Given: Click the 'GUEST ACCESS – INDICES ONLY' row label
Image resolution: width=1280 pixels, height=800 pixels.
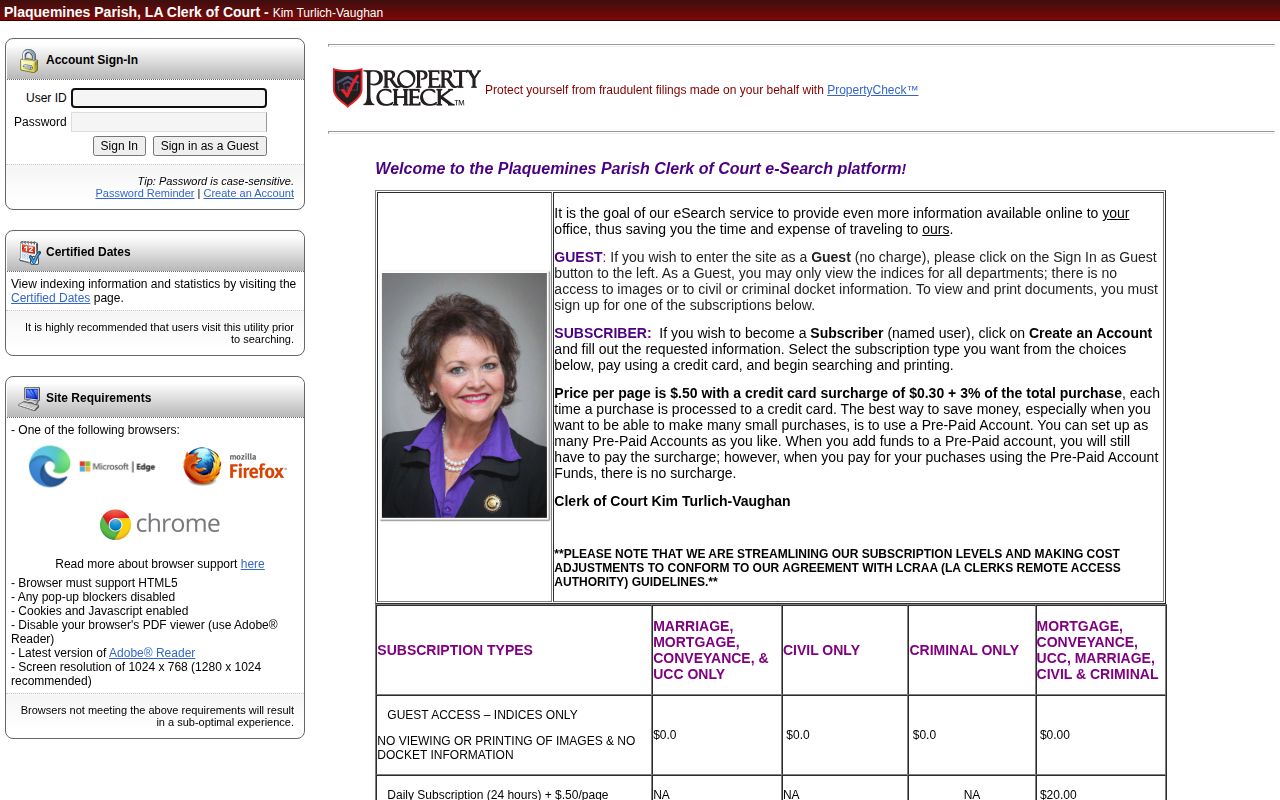Looking at the screenshot, I should coord(482,715).
